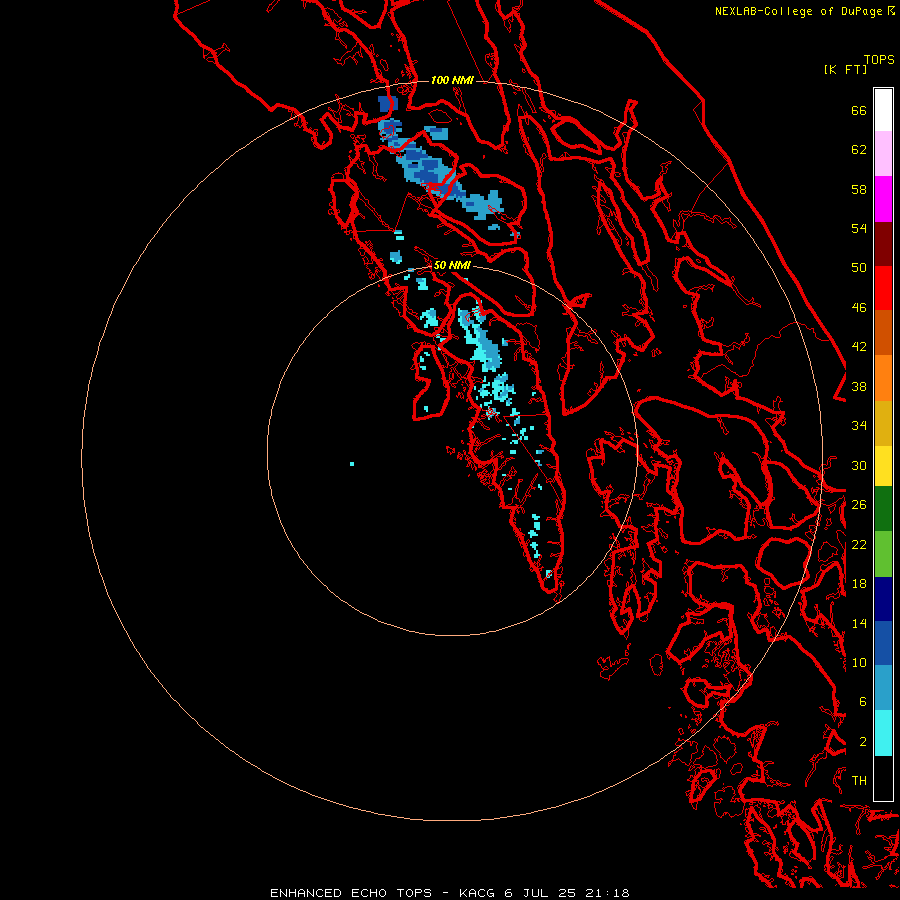Pick the cyan swatch between 2 and 6

tap(883, 733)
